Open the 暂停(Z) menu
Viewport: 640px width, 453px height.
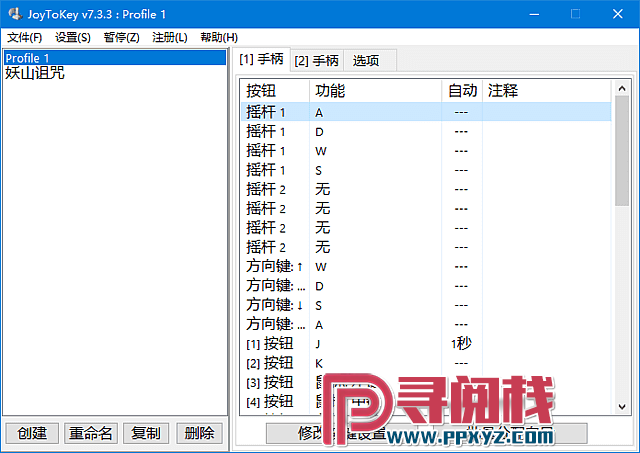coord(121,38)
